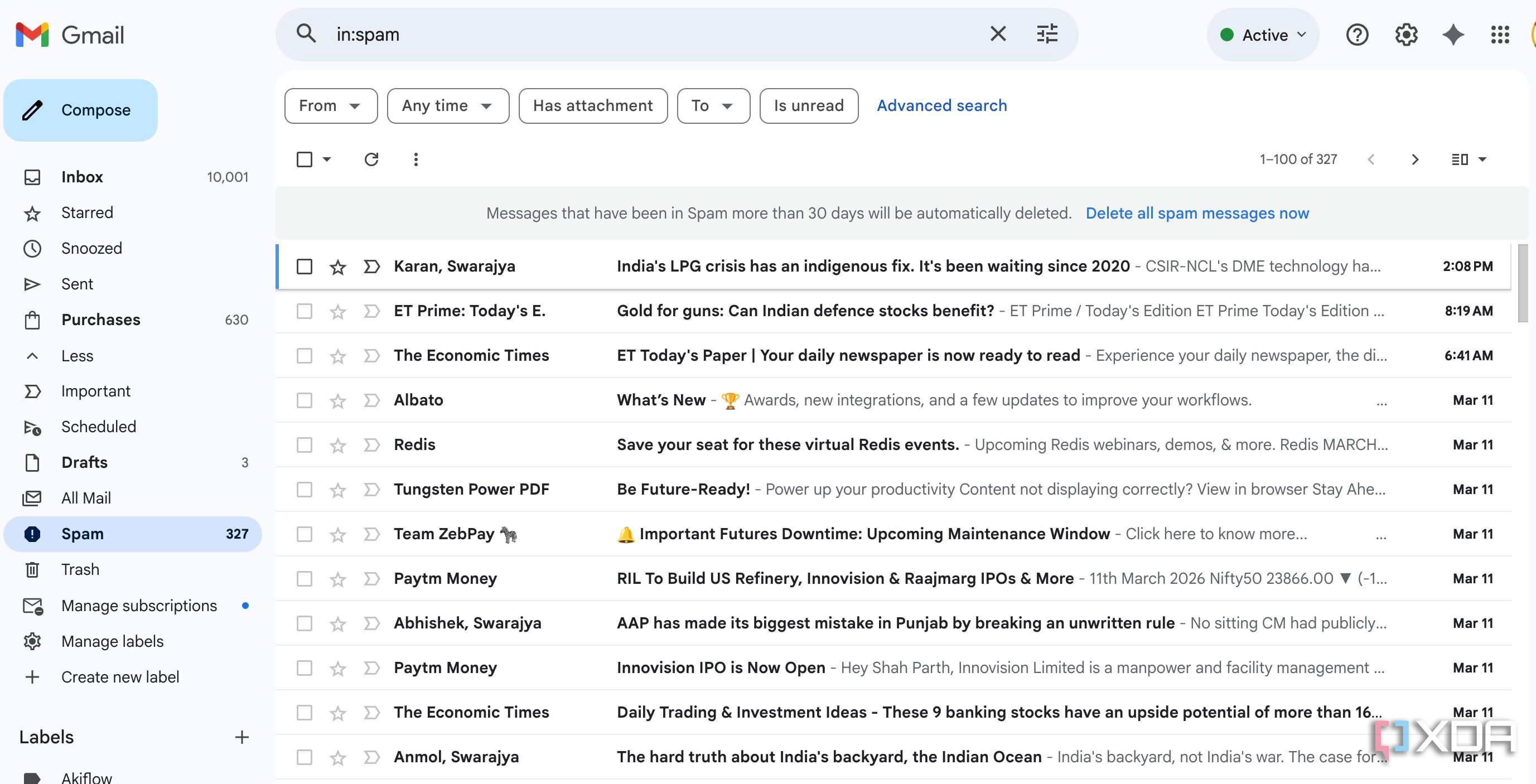Collapse the sidebar with Less
The image size is (1536, 784).
(x=77, y=356)
